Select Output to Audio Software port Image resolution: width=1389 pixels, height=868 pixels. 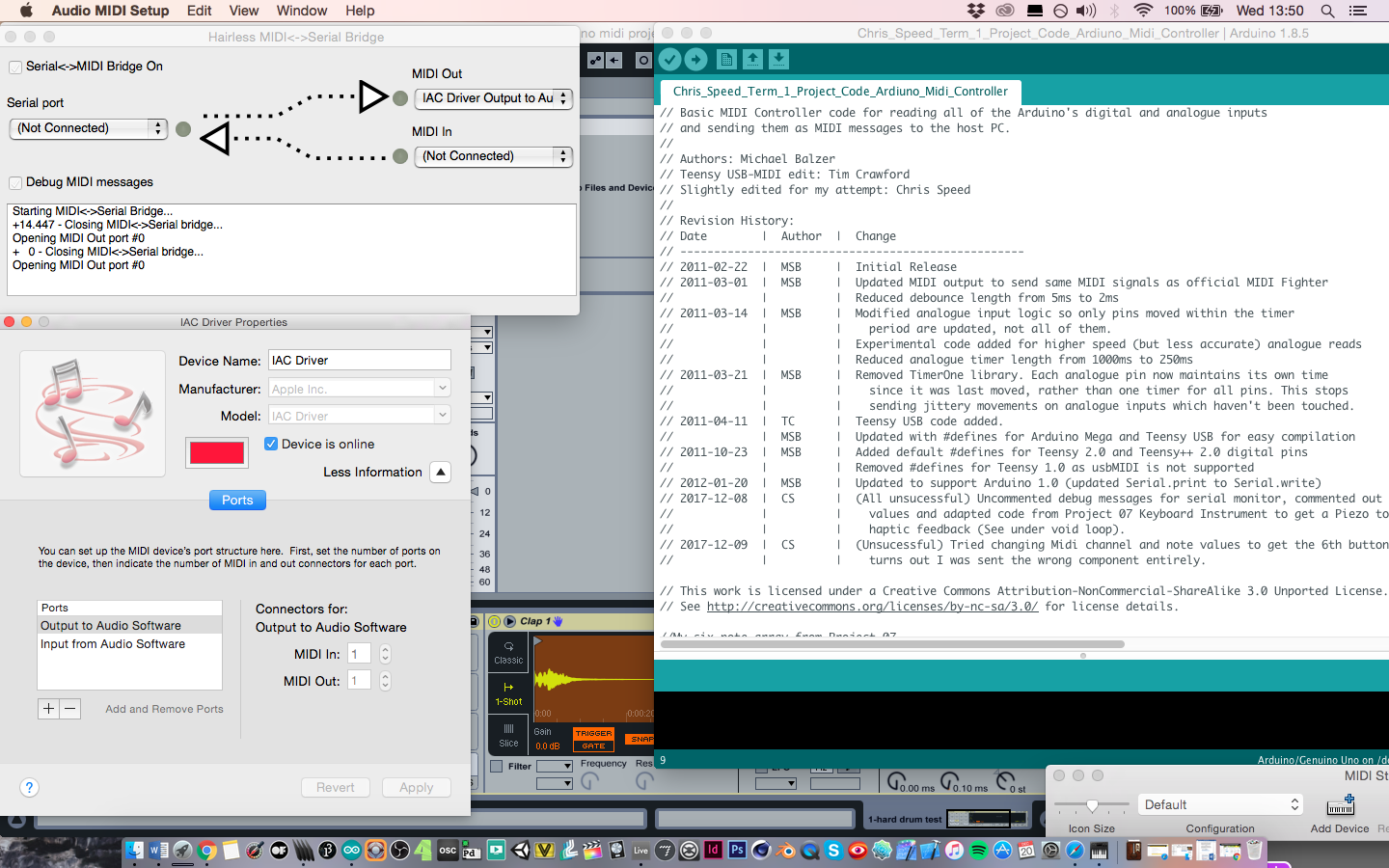[129, 626]
